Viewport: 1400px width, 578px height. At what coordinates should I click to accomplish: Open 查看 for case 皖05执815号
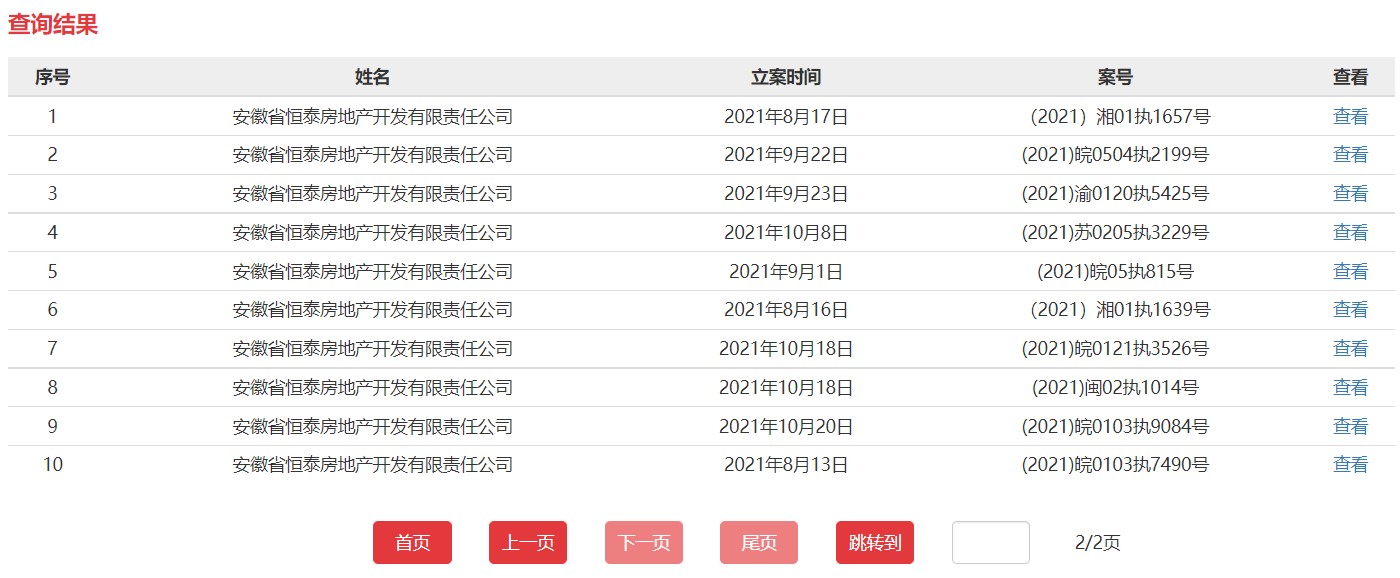(x=1350, y=271)
